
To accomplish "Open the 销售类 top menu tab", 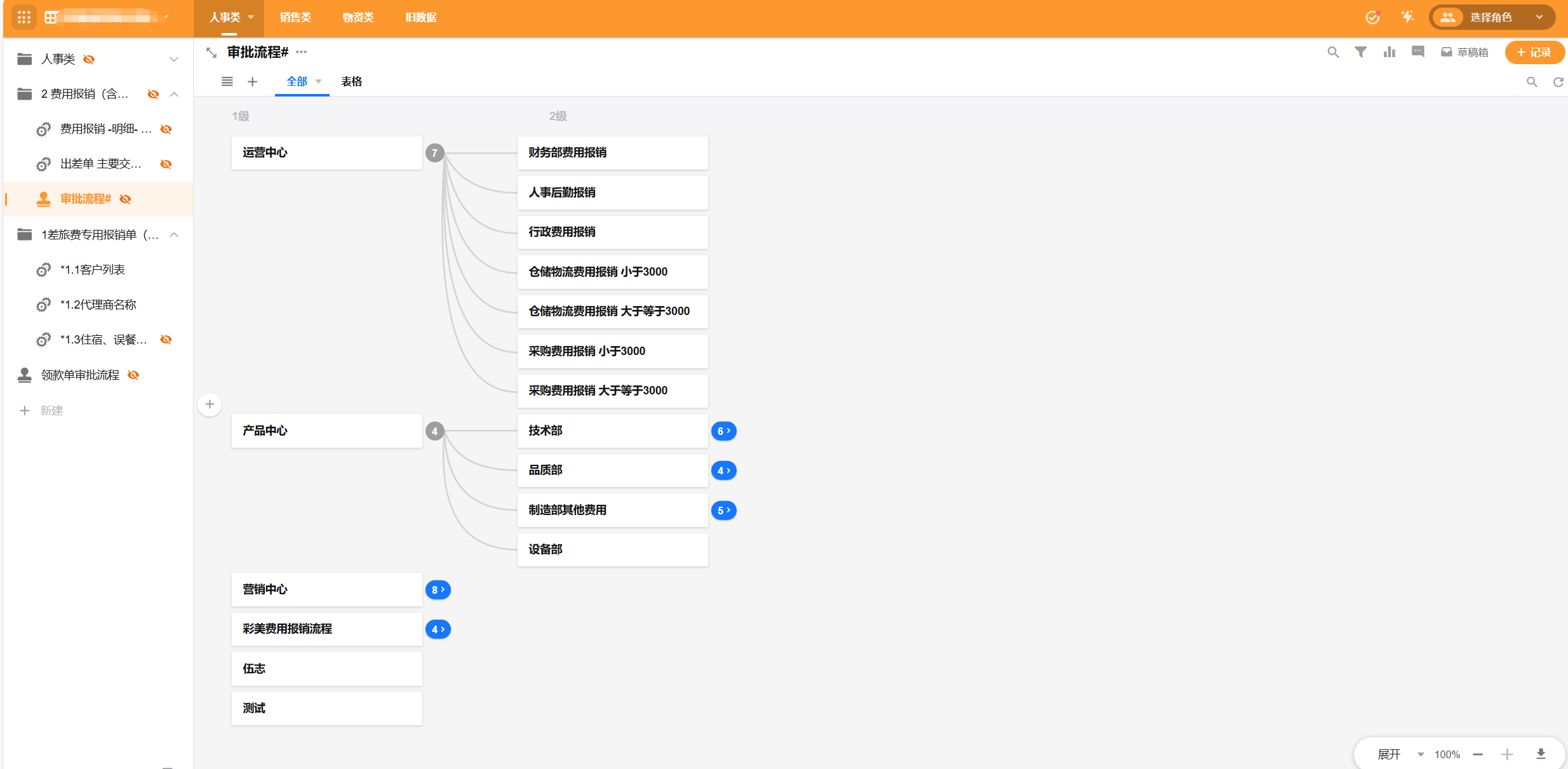I will (x=295, y=17).
